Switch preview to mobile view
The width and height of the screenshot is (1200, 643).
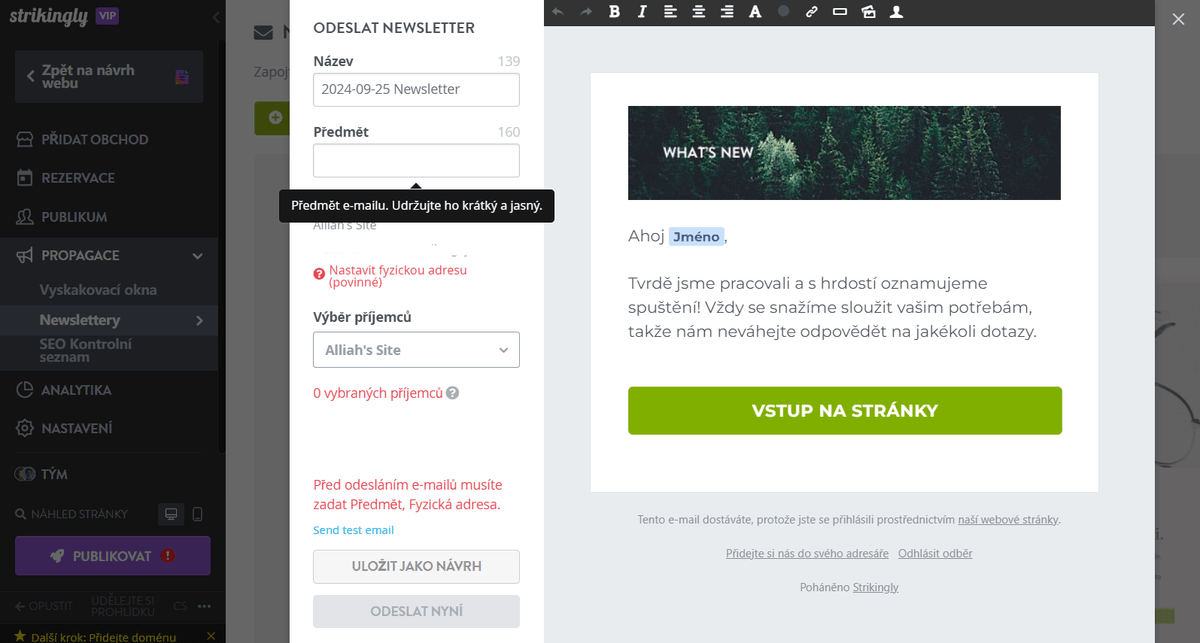click(x=197, y=514)
